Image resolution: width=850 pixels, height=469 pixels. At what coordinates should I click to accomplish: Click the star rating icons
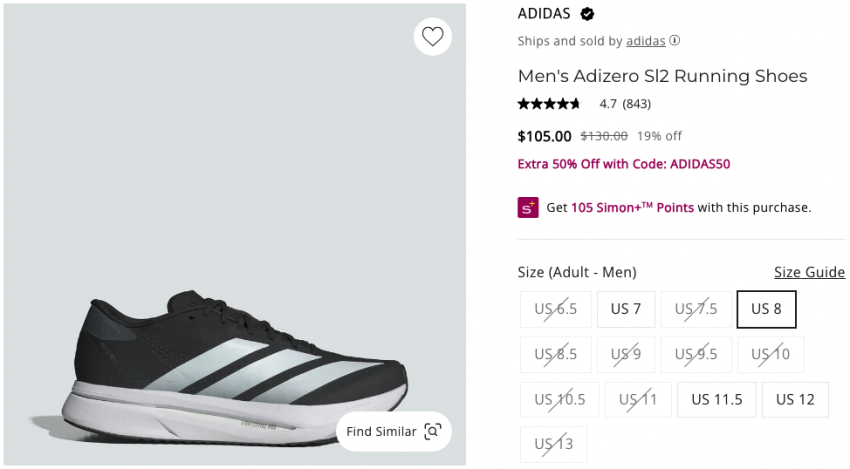pyautogui.click(x=549, y=103)
